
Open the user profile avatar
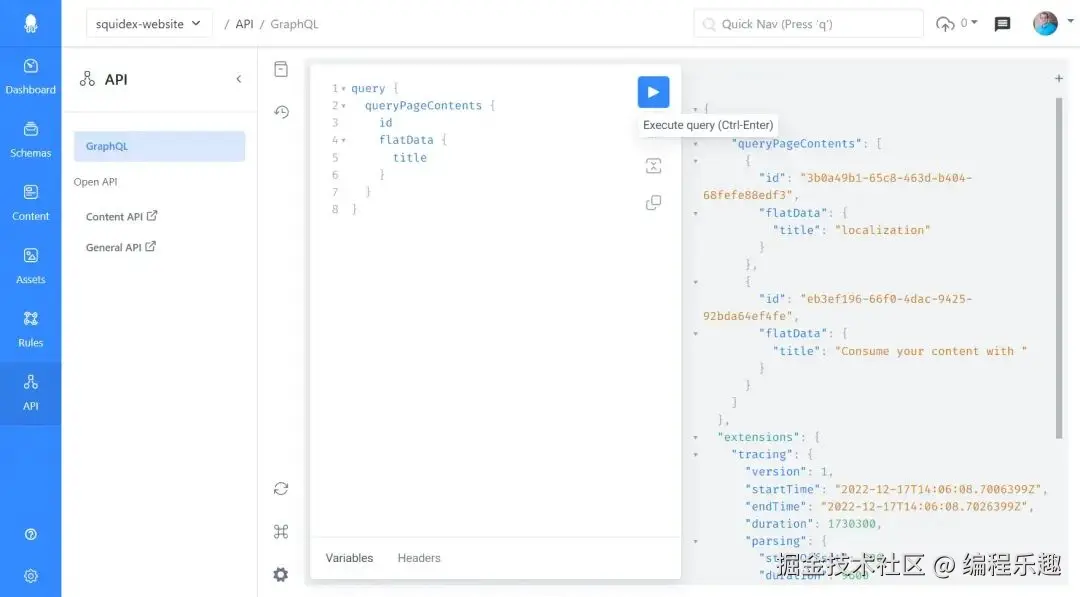click(1045, 23)
